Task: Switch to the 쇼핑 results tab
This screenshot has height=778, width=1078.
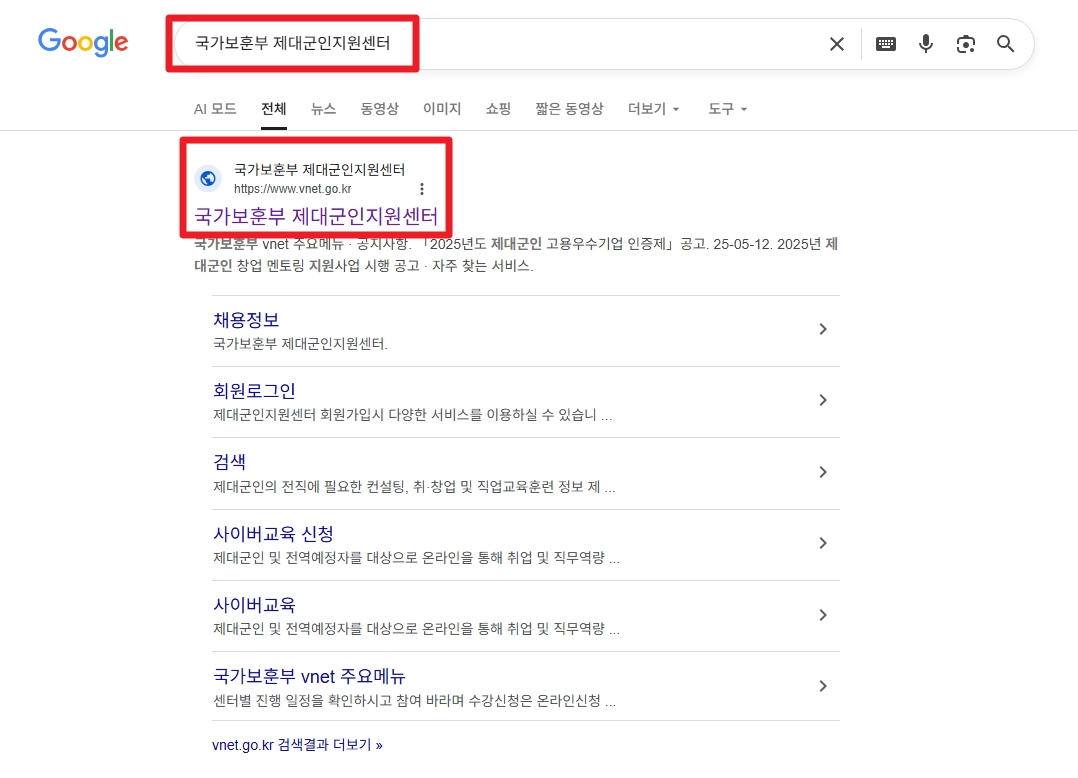Action: pyautogui.click(x=498, y=109)
